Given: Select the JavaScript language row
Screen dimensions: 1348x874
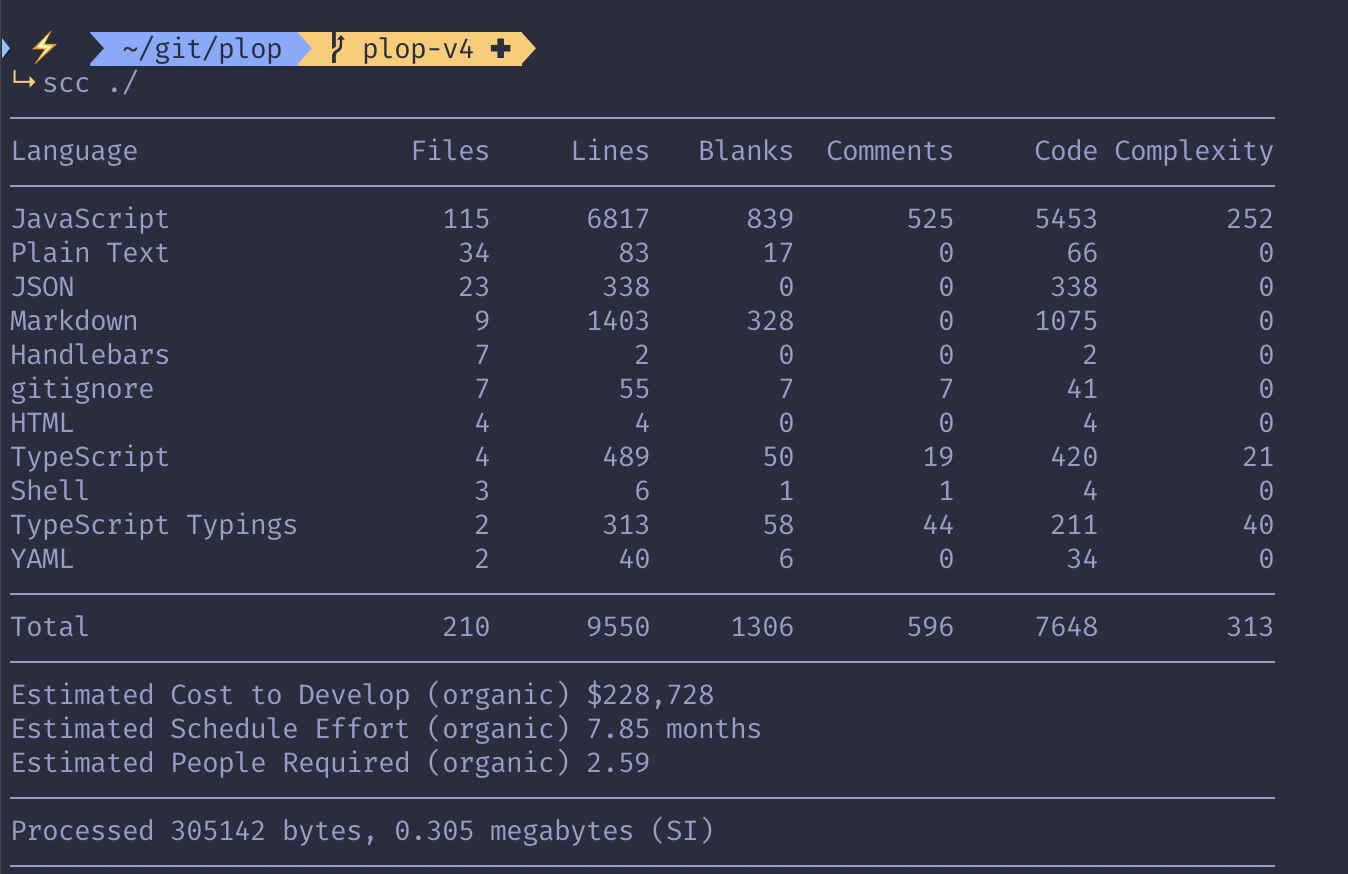Looking at the screenshot, I should 90,218.
